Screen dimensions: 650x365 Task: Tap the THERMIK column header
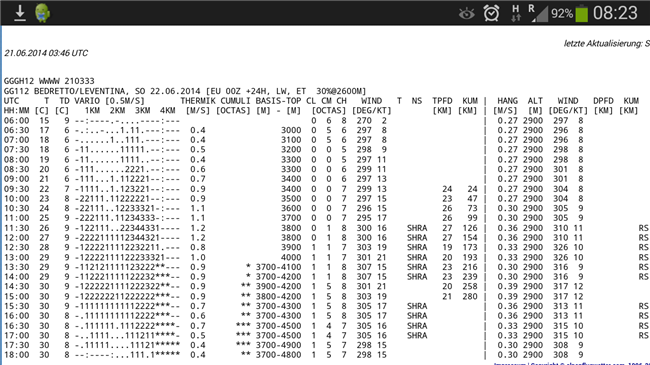click(198, 101)
